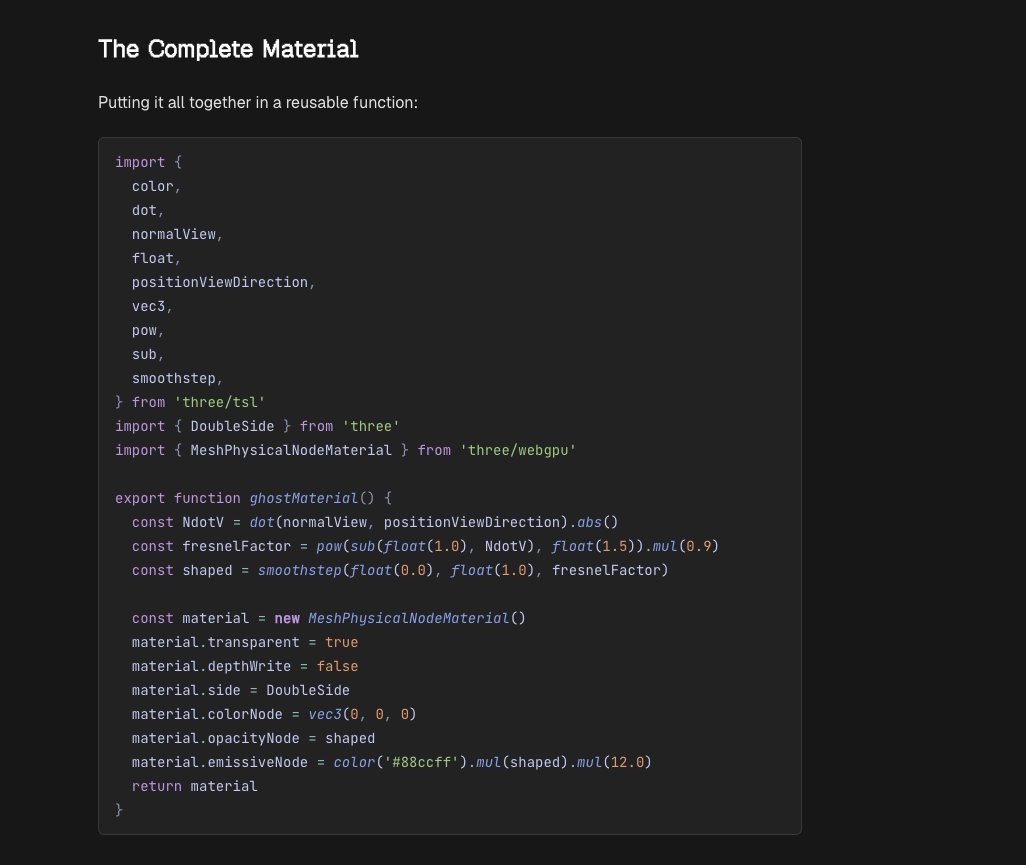Click the 'ghostMaterial' function name
The image size is (1026, 865).
click(x=304, y=498)
